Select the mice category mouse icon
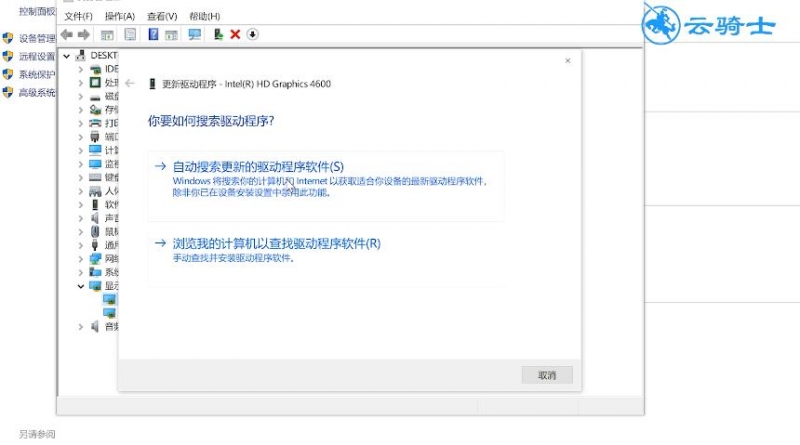Screen dimensions: 800x445 [95, 231]
